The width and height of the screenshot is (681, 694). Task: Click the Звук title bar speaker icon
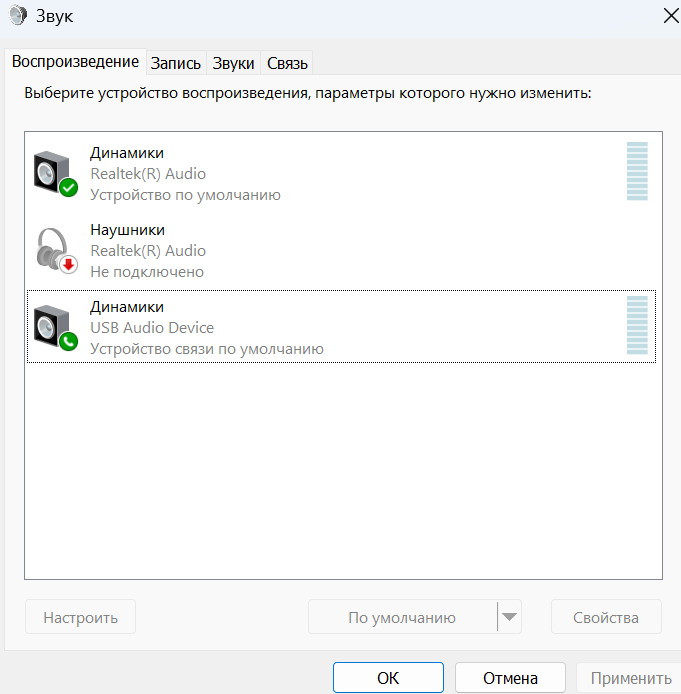[18, 15]
